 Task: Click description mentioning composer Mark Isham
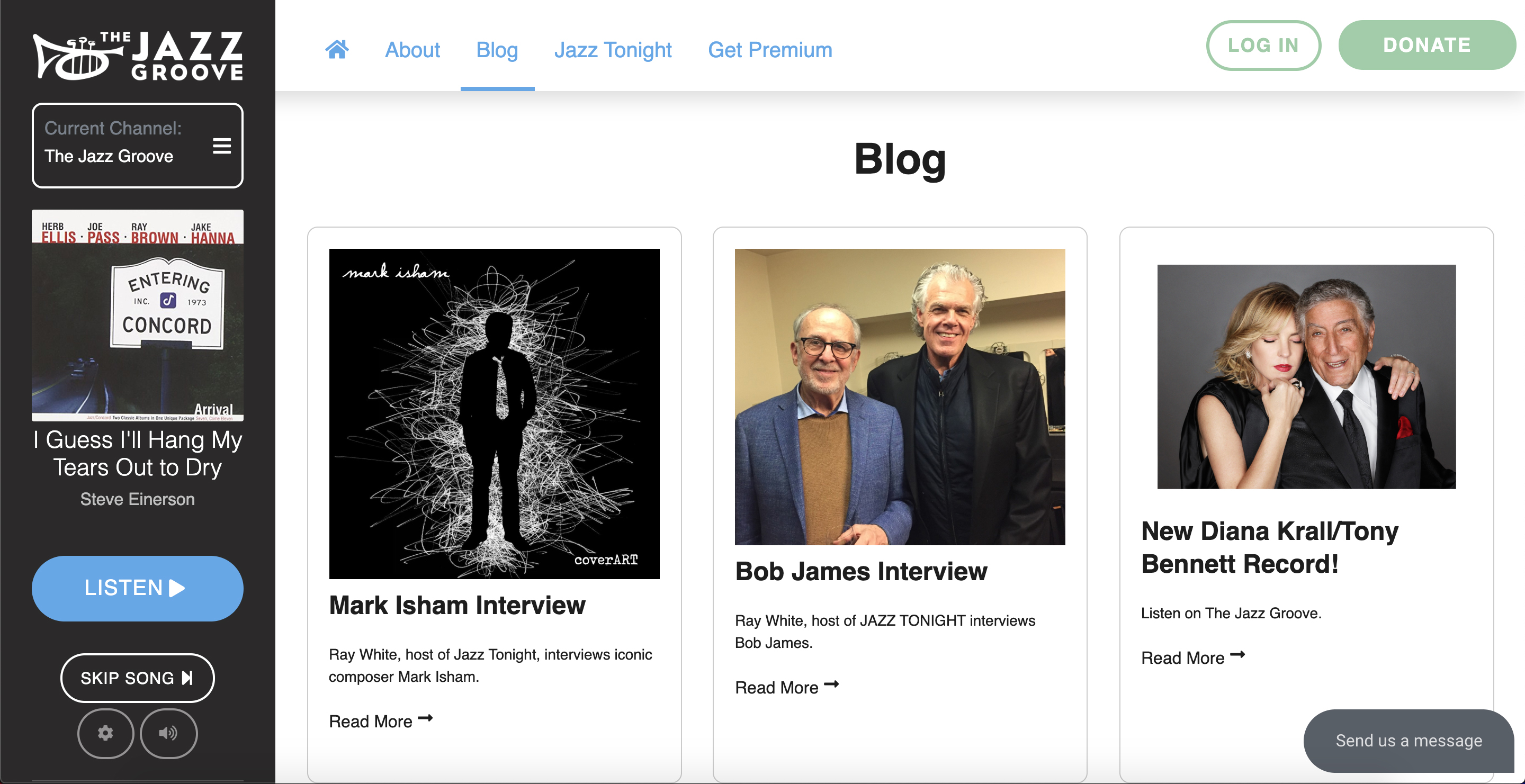(x=490, y=665)
